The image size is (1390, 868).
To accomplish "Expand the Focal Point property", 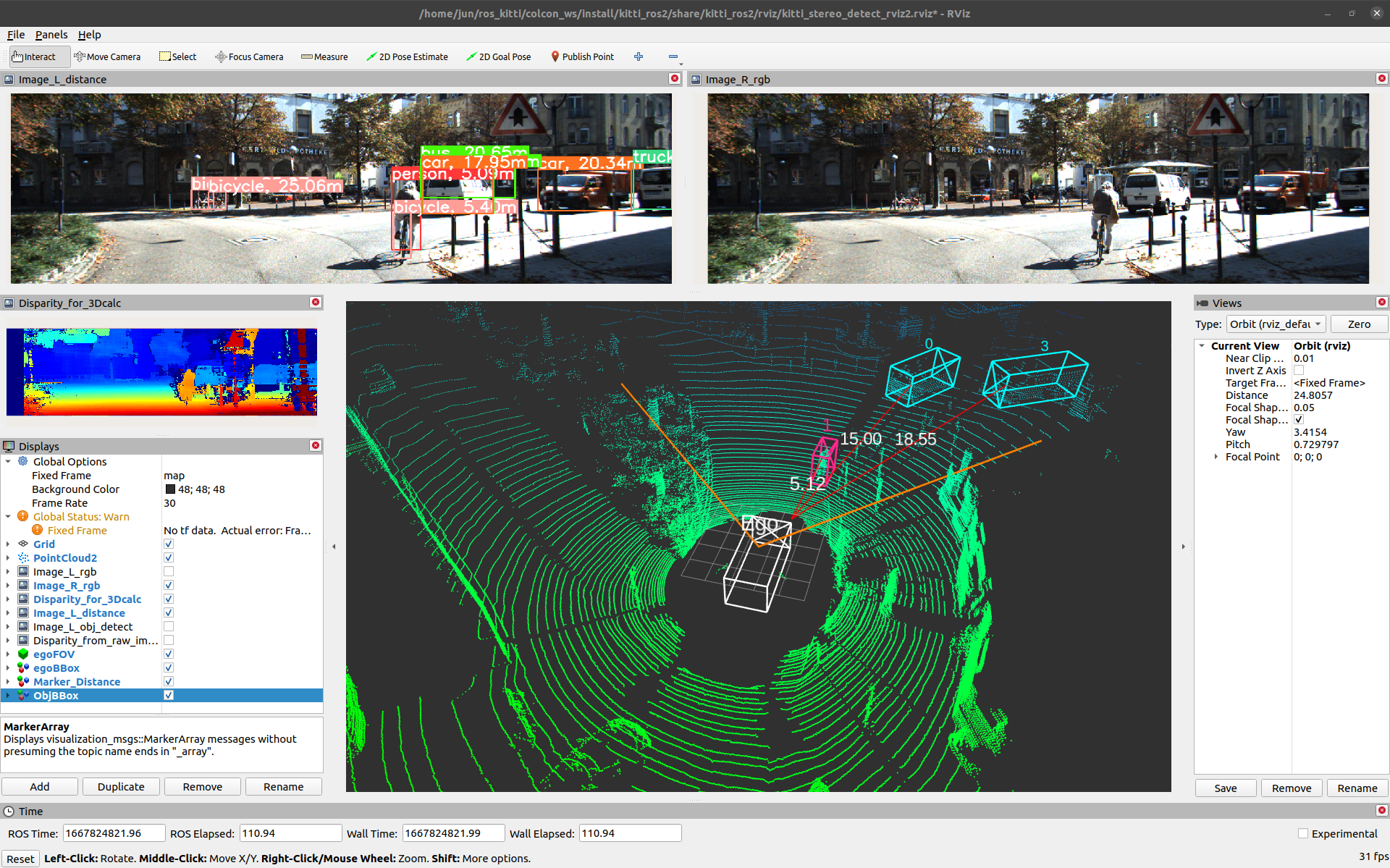I will click(x=1216, y=457).
